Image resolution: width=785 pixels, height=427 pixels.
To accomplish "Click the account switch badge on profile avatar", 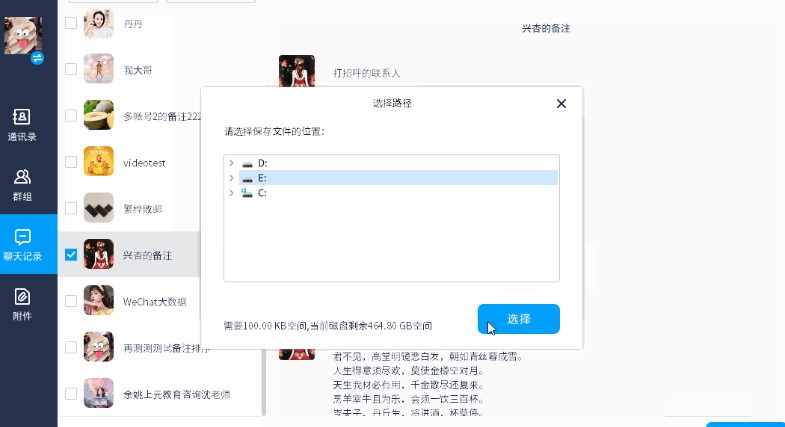I will click(x=37, y=58).
